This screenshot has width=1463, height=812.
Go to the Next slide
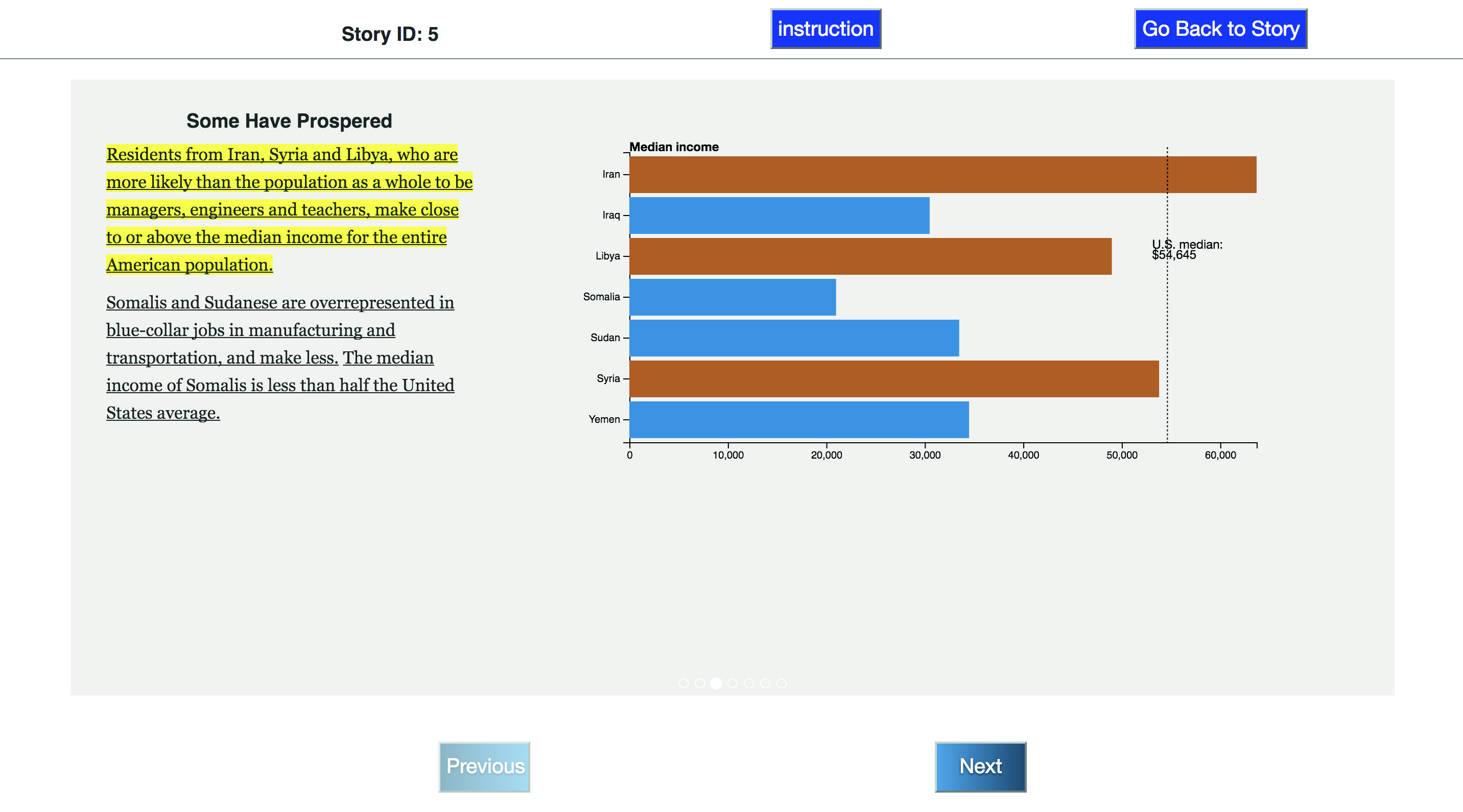(980, 766)
